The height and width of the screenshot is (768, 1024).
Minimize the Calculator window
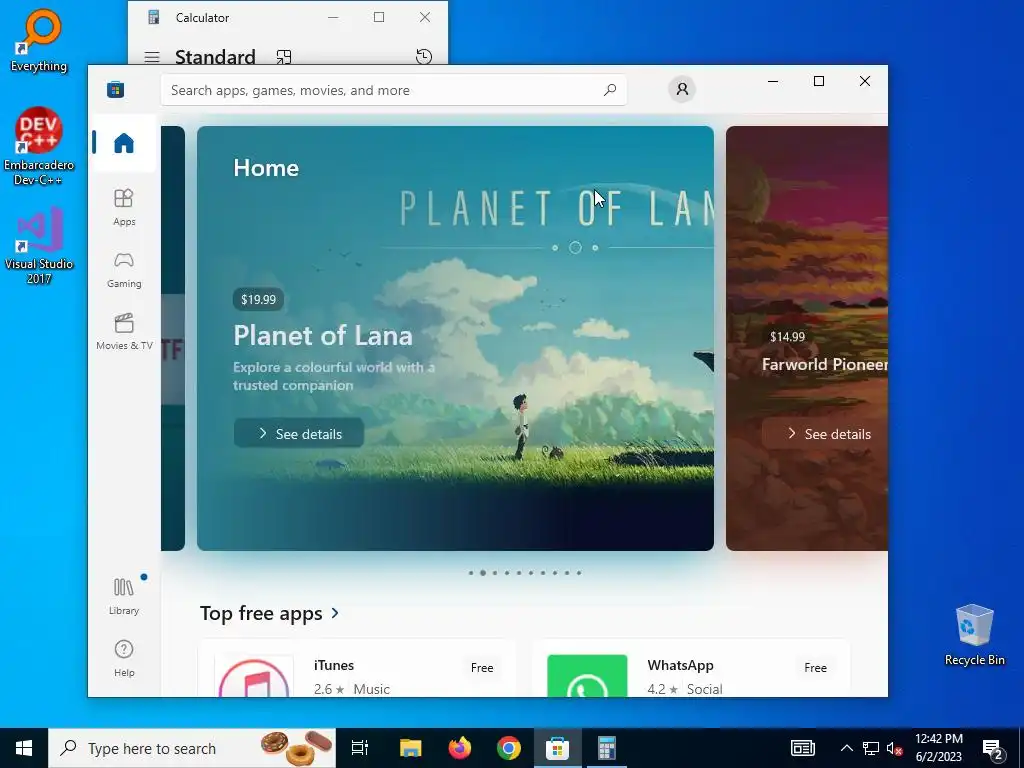pyautogui.click(x=333, y=18)
